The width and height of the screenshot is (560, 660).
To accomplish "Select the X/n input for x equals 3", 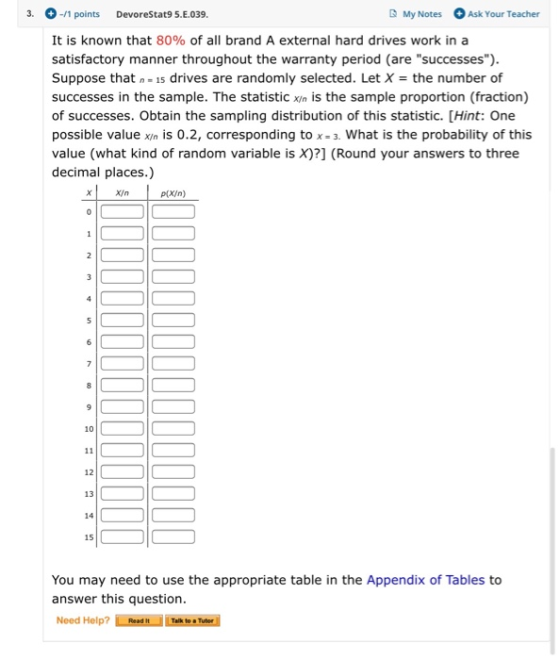I will pyautogui.click(x=122, y=277).
